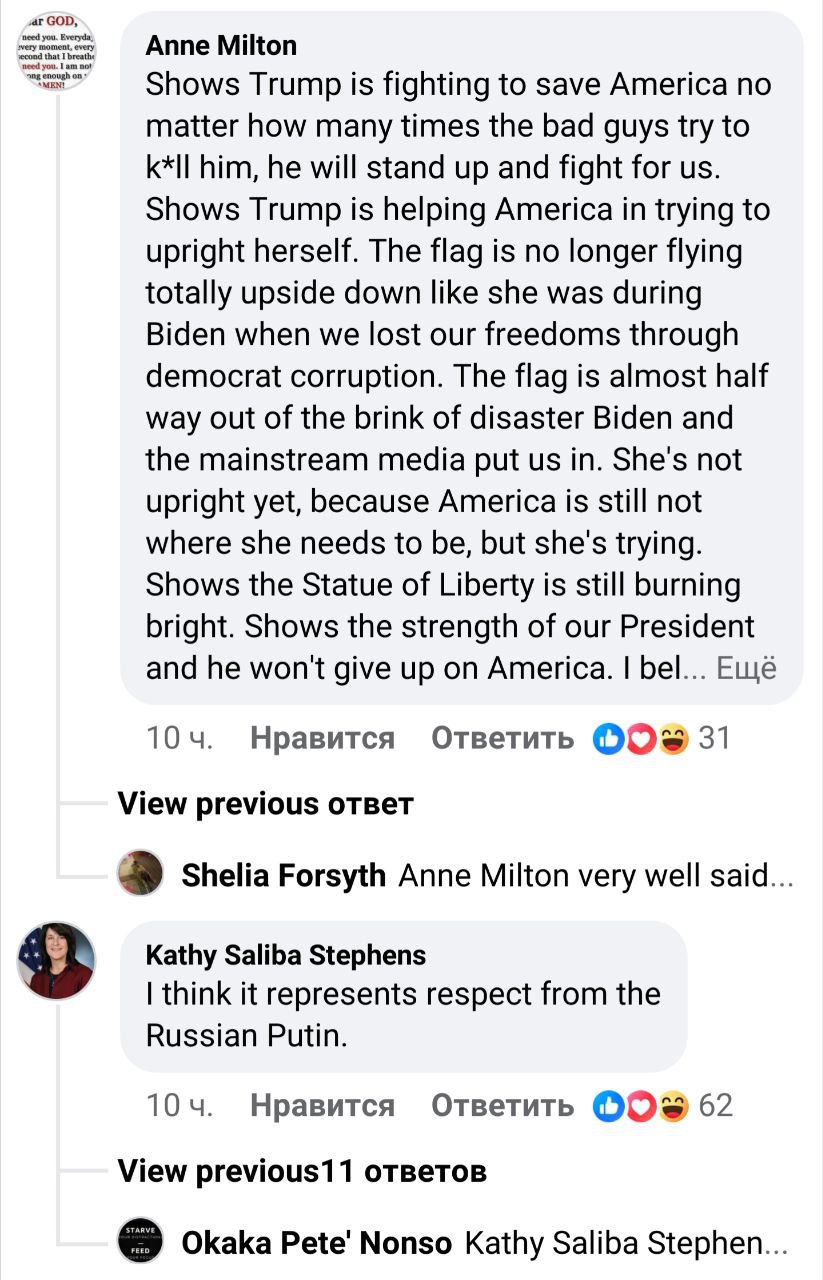The width and height of the screenshot is (823, 1280).
Task: Click the 10 ч. timestamp on Kathy's comment
Action: [x=180, y=1105]
